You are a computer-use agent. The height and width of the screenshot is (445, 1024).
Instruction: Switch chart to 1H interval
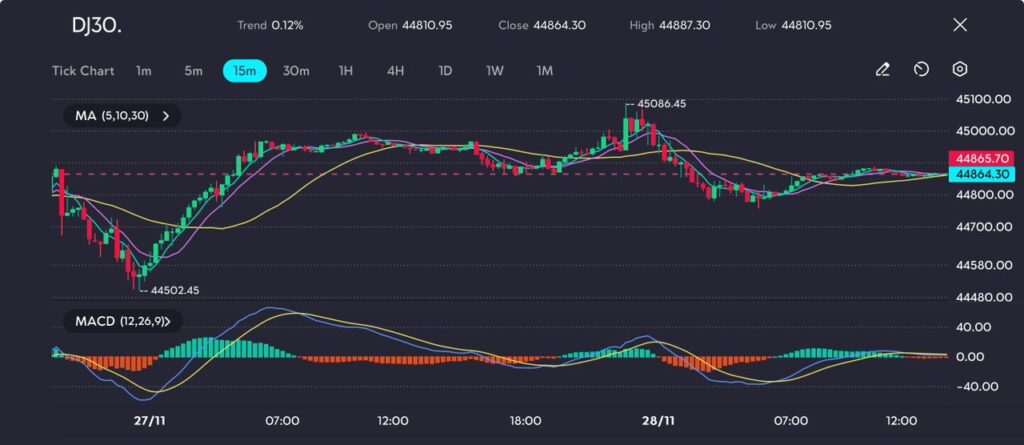tap(346, 71)
